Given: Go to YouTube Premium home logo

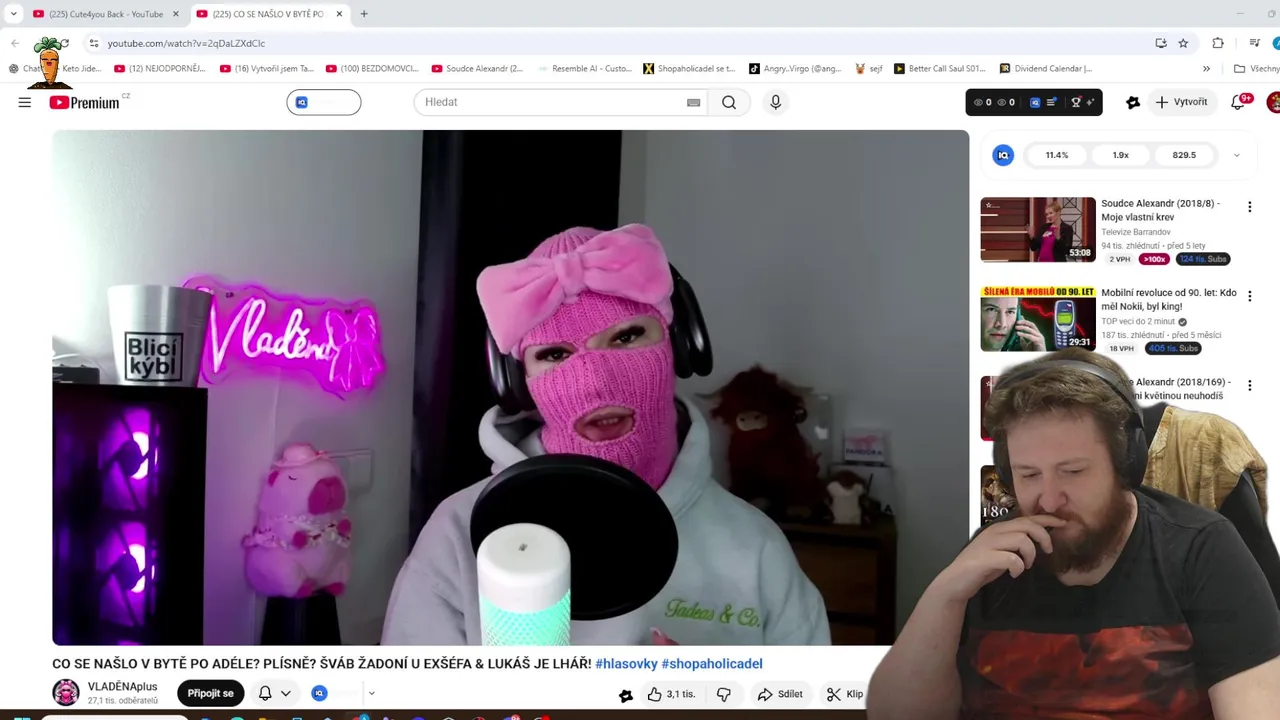Looking at the screenshot, I should pos(85,102).
